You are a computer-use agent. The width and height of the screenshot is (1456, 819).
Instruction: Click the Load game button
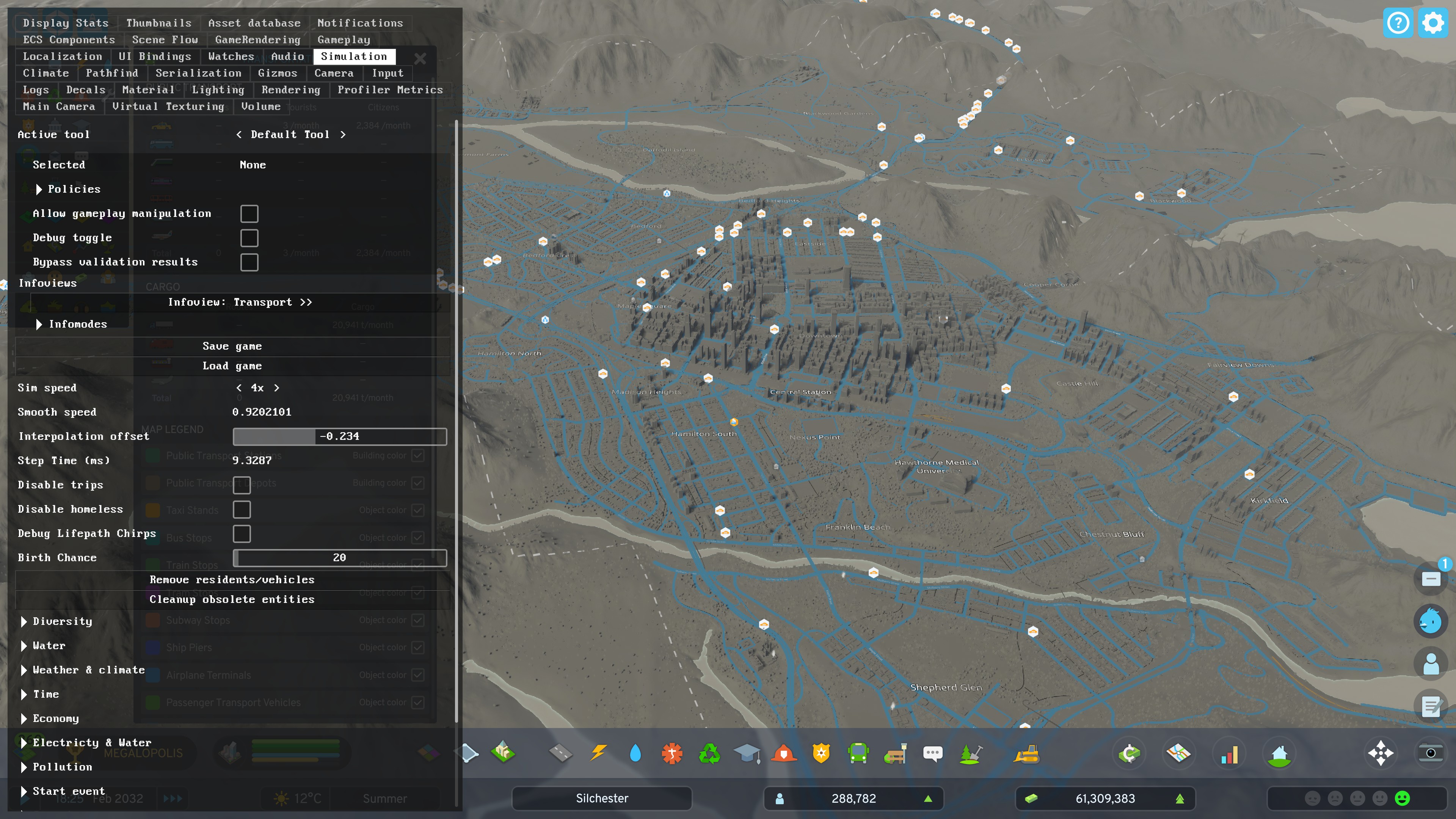click(x=232, y=366)
